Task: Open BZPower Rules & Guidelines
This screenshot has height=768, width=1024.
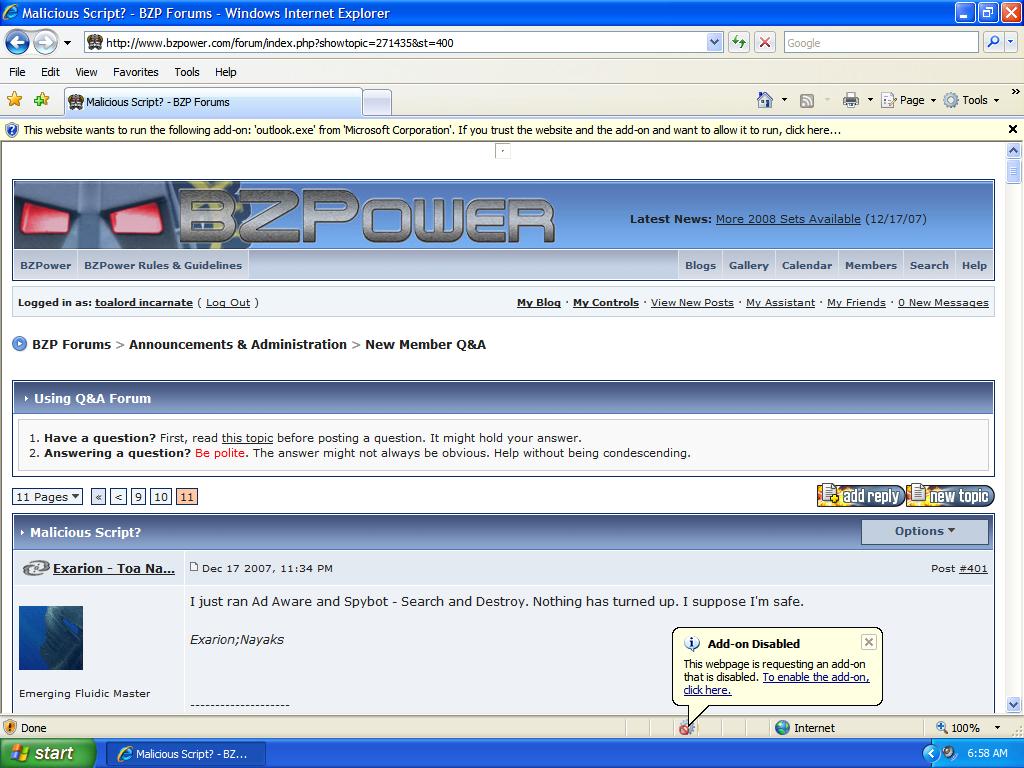Action: (163, 265)
